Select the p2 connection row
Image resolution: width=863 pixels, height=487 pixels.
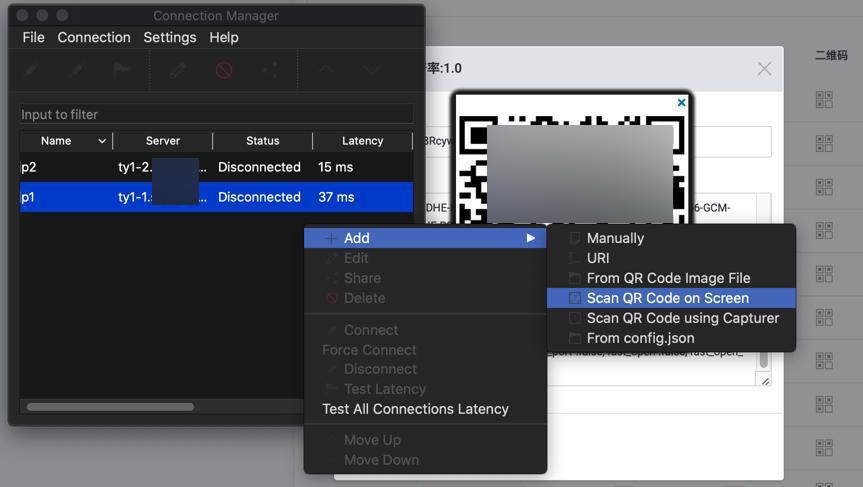point(216,167)
